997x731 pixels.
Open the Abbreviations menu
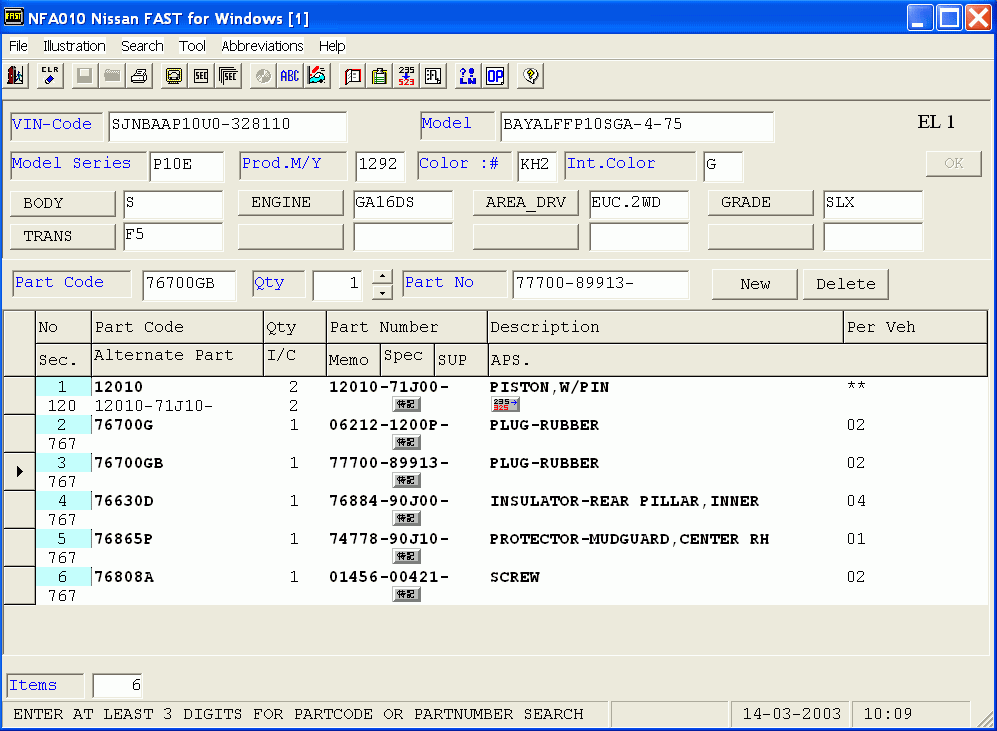pos(262,46)
